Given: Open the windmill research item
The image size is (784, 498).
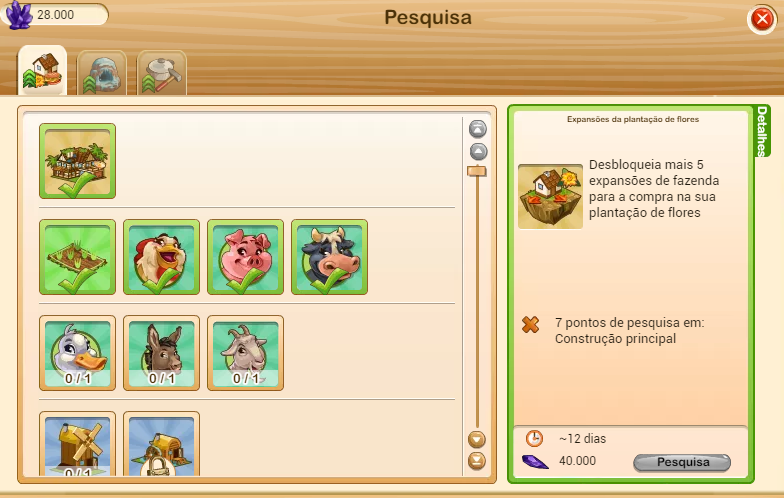Looking at the screenshot, I should coord(78,444).
